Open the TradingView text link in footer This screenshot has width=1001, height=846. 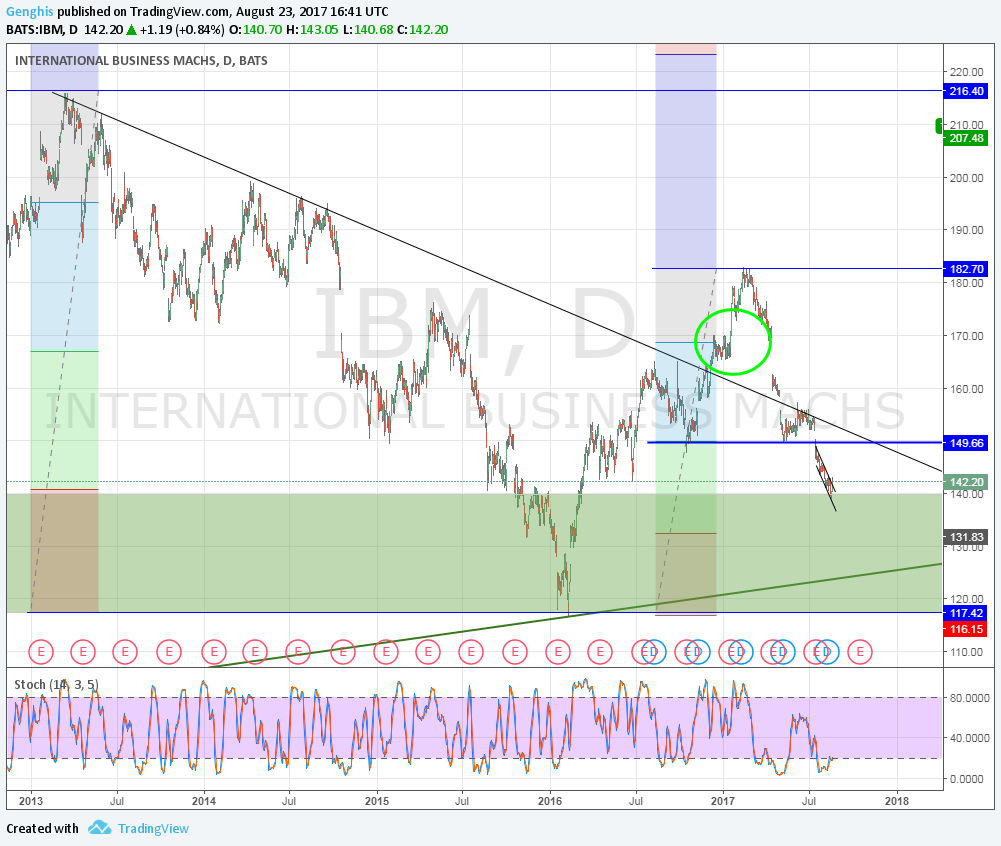click(153, 828)
